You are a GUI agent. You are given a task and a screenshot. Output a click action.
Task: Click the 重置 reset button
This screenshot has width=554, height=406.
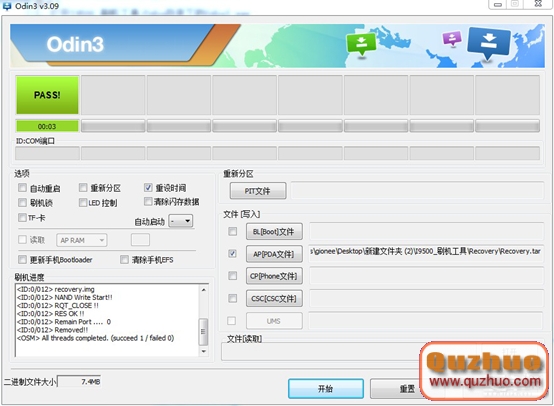406,389
